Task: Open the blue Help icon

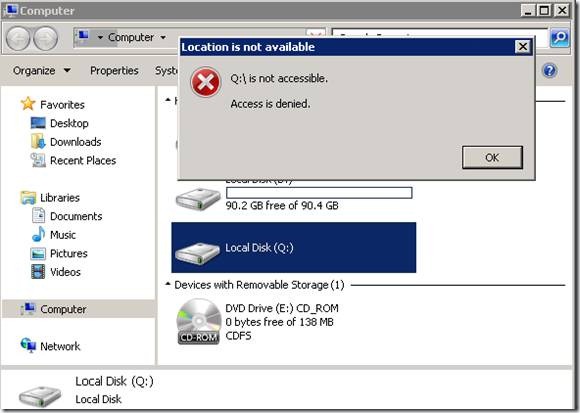Action: 549,70
